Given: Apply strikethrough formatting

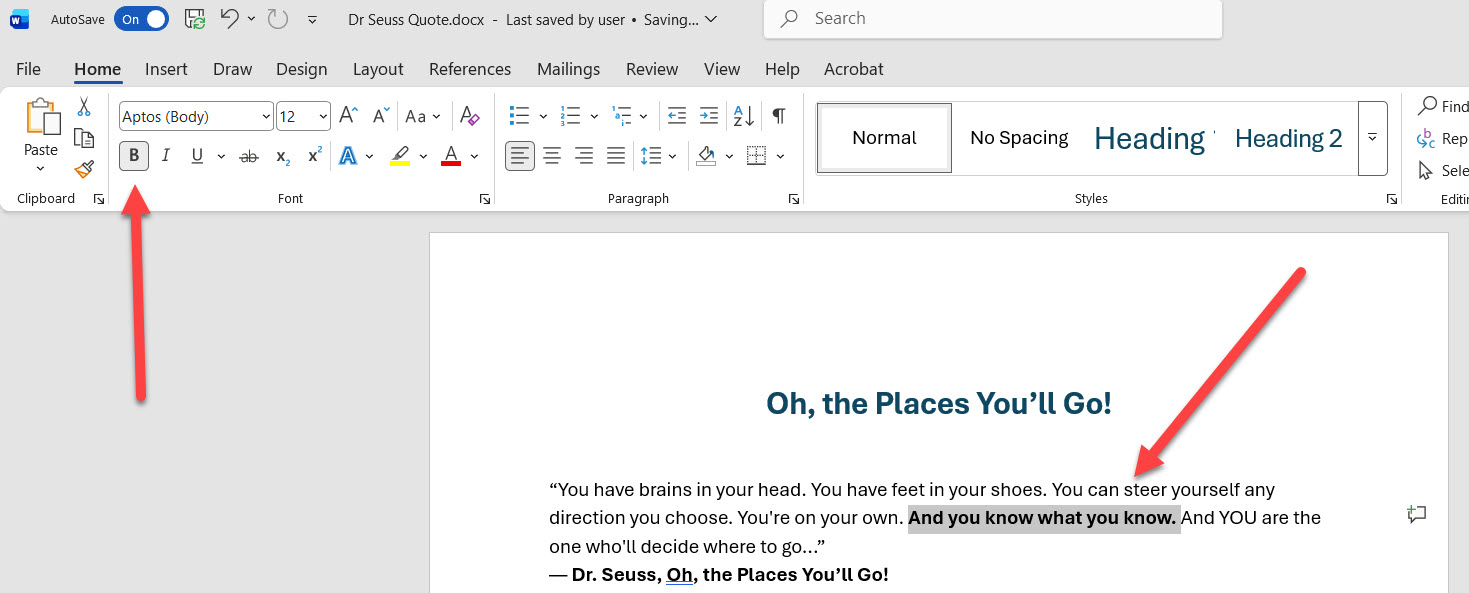Looking at the screenshot, I should point(250,156).
